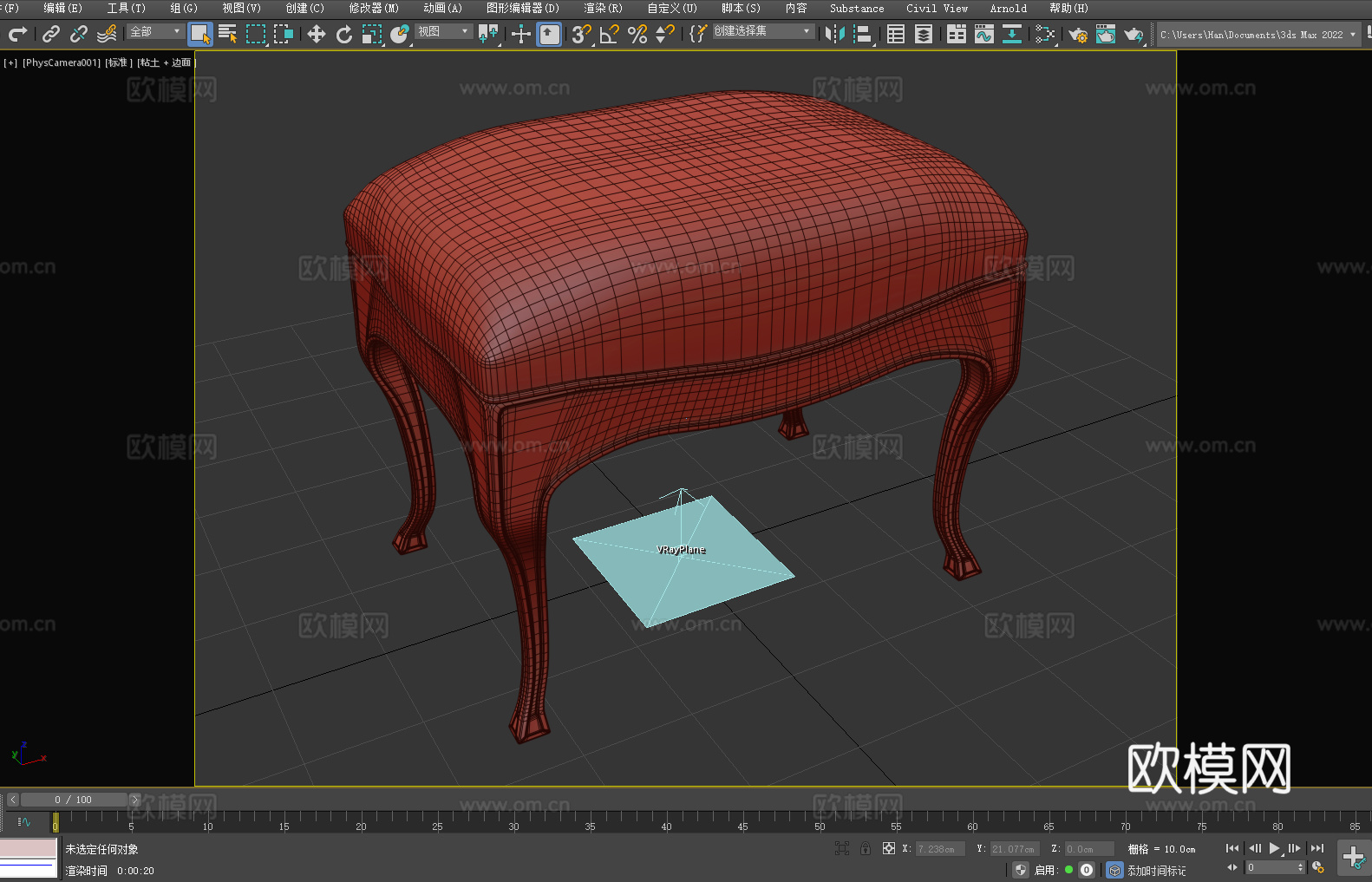1372x882 pixels.
Task: Select the VRayPlane object in viewport
Action: pos(683,559)
